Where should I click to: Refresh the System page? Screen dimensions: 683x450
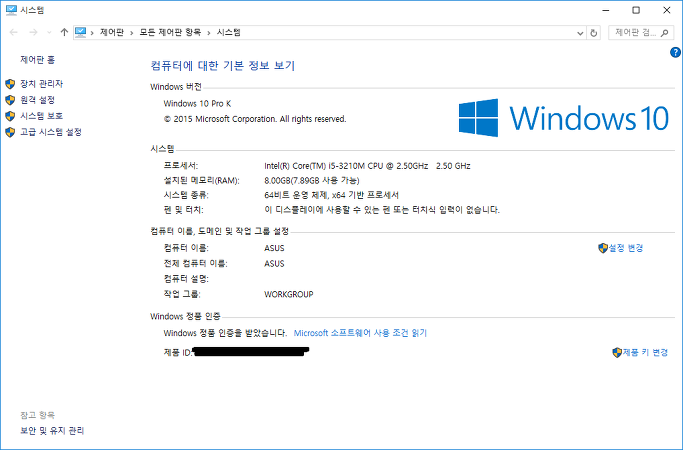(593, 33)
